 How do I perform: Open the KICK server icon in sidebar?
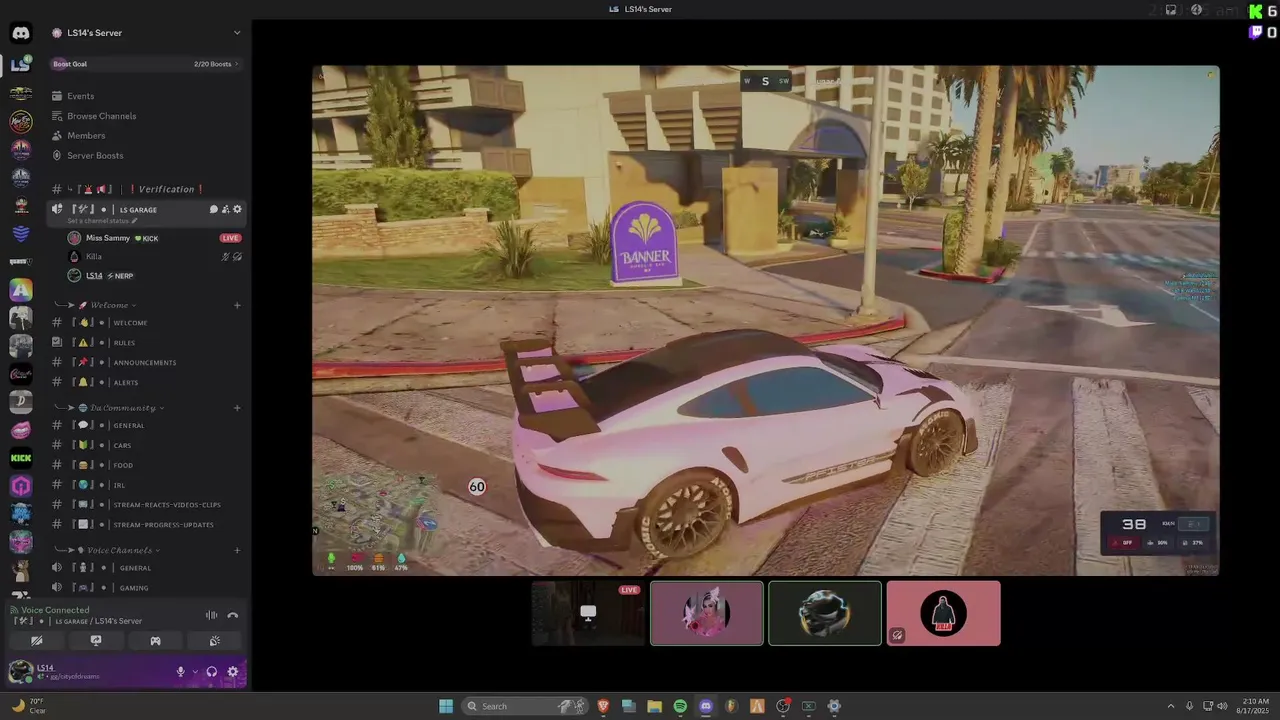tap(20, 458)
